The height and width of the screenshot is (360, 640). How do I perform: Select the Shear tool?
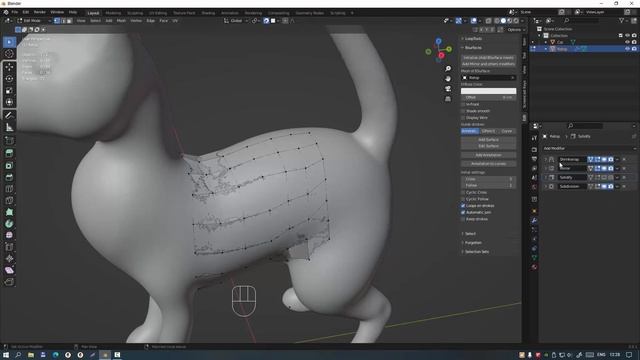(x=9, y=270)
